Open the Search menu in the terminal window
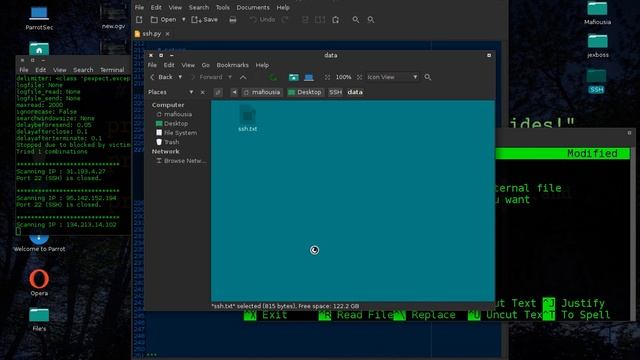 coord(83,70)
